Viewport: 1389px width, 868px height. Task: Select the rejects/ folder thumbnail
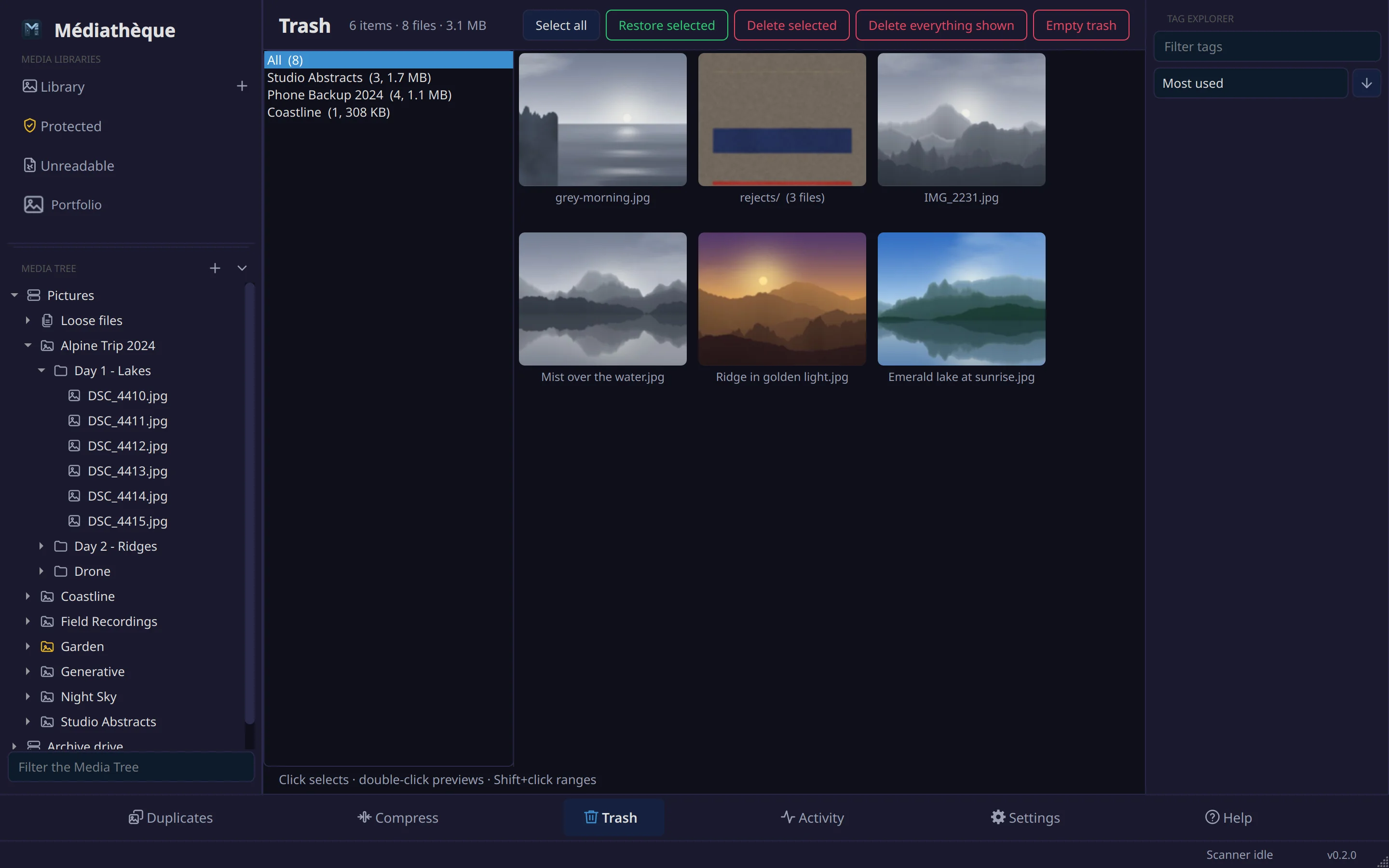(782, 120)
